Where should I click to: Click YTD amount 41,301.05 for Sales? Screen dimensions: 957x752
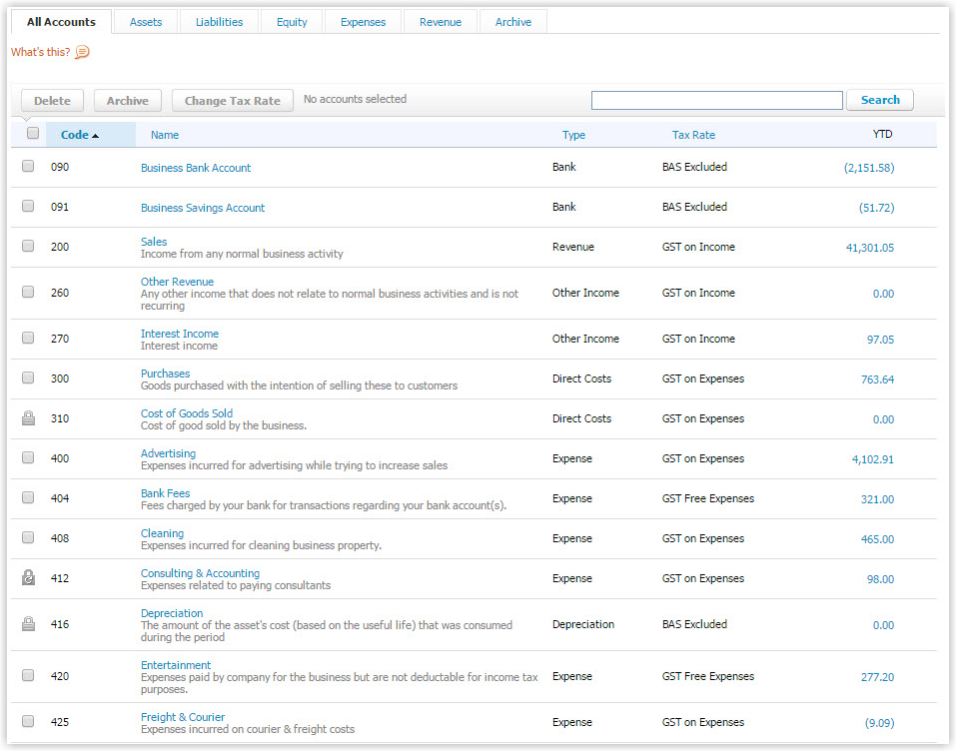coord(870,248)
